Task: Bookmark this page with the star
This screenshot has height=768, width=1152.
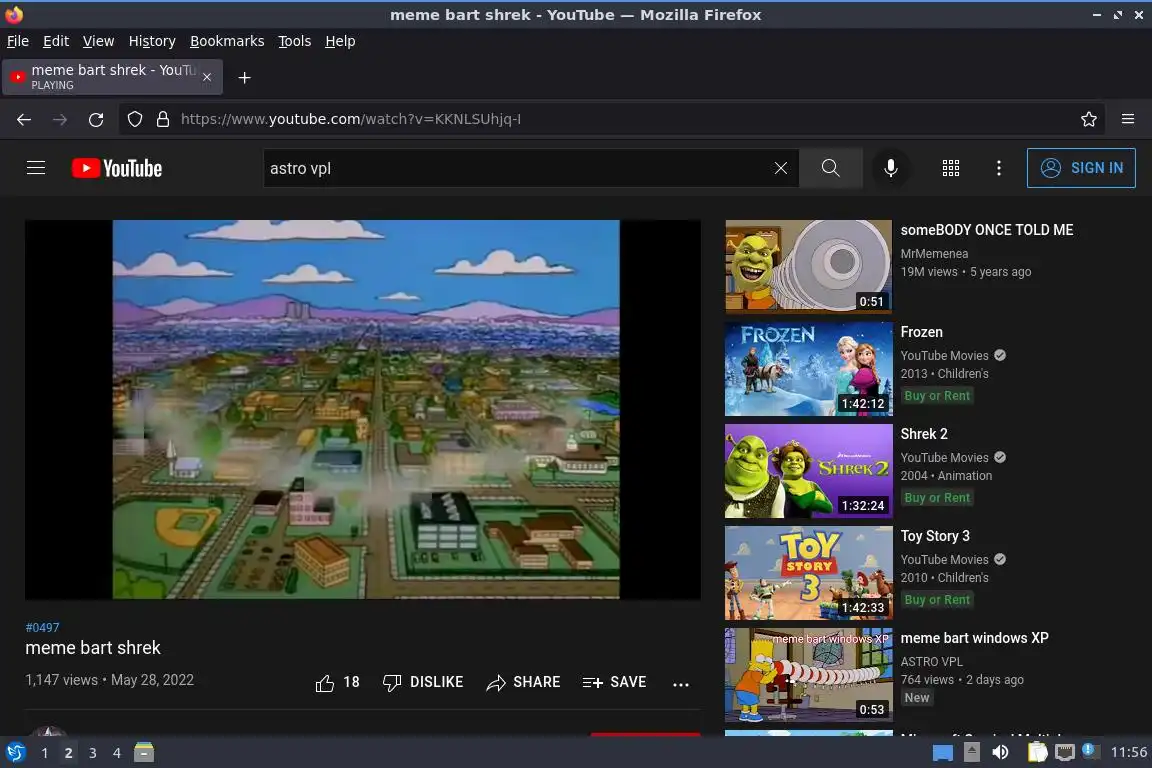Action: tap(1089, 119)
